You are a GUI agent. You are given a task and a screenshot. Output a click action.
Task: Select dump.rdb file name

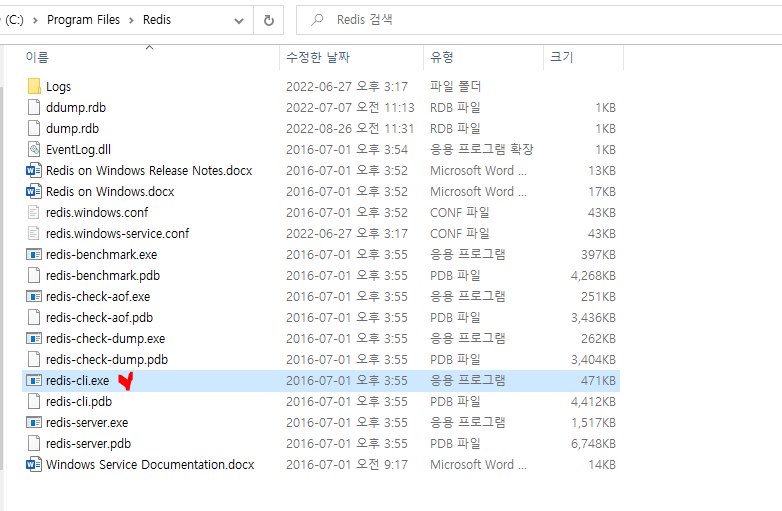pyautogui.click(x=72, y=128)
